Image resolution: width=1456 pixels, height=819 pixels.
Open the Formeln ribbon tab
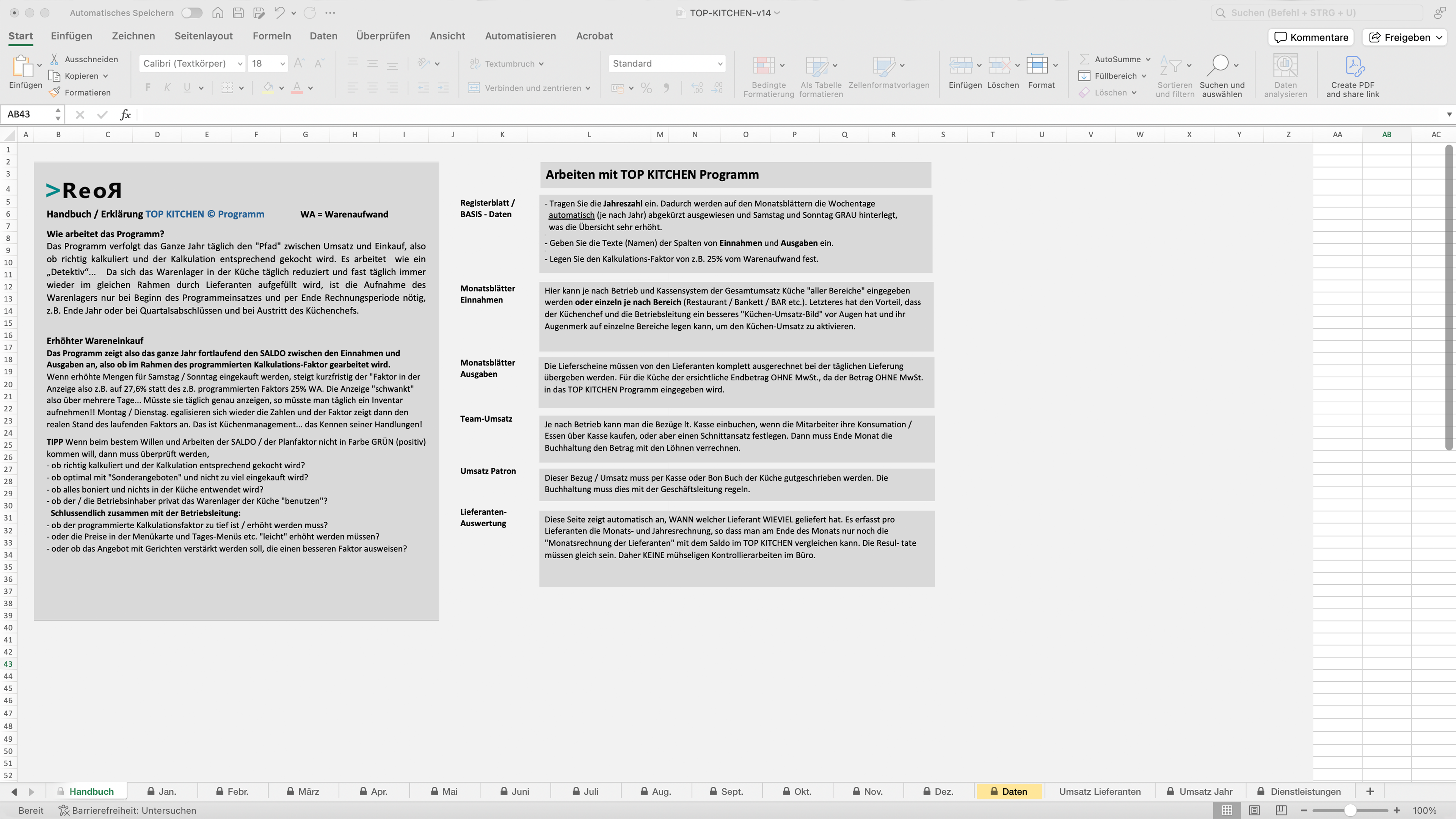272,36
